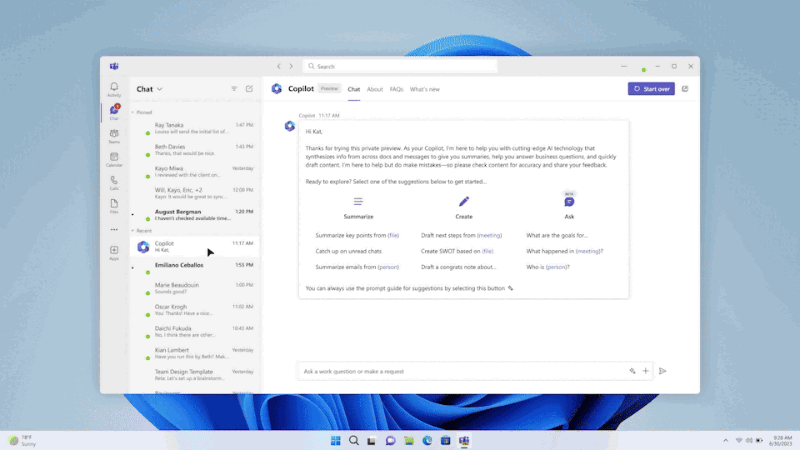Open chat with Emiliano Ceballos
Image resolution: width=800 pixels, height=450 pixels.
[195, 268]
